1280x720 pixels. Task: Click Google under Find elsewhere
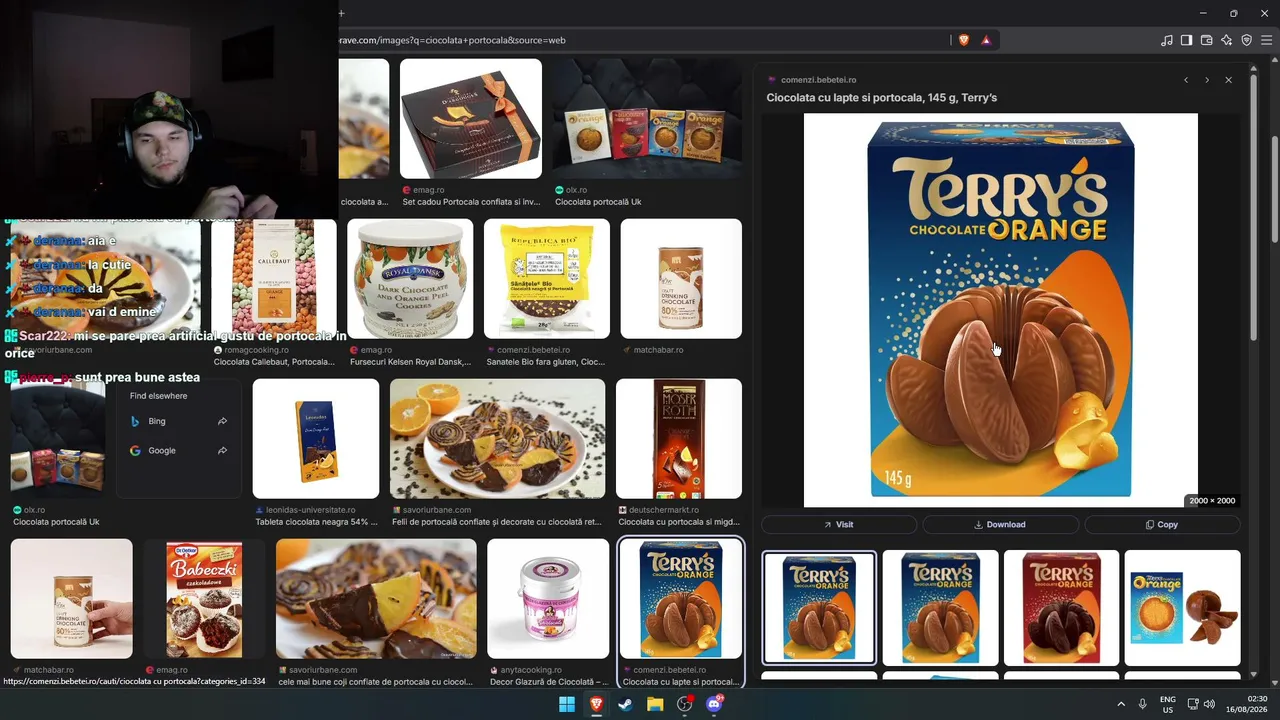(x=179, y=450)
